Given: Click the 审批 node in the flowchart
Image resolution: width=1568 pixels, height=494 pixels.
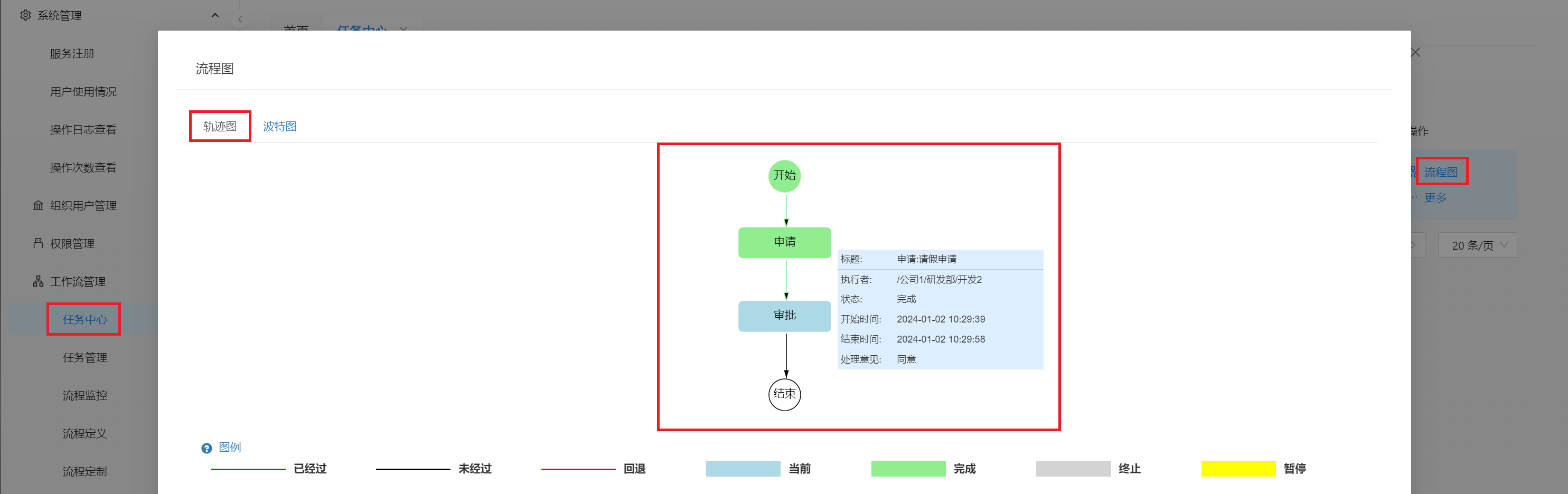Looking at the screenshot, I should click(x=785, y=316).
